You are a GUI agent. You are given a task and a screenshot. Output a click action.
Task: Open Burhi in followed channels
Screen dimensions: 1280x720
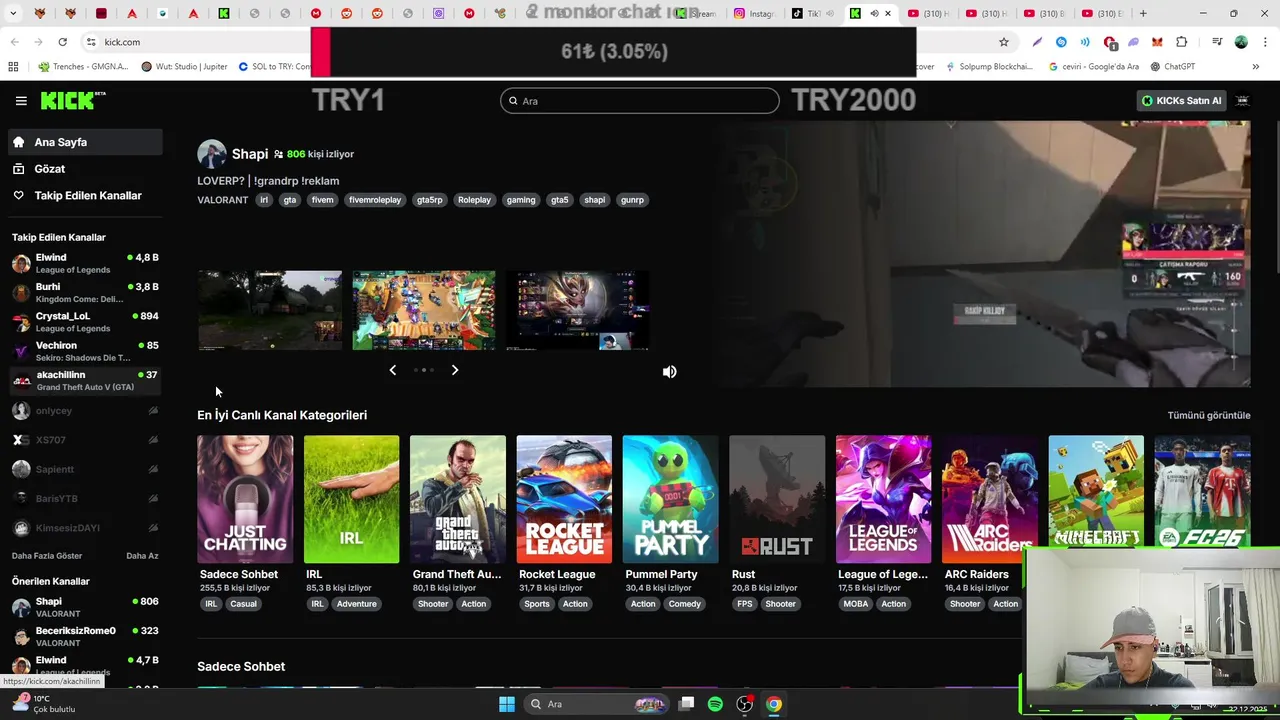coord(85,292)
